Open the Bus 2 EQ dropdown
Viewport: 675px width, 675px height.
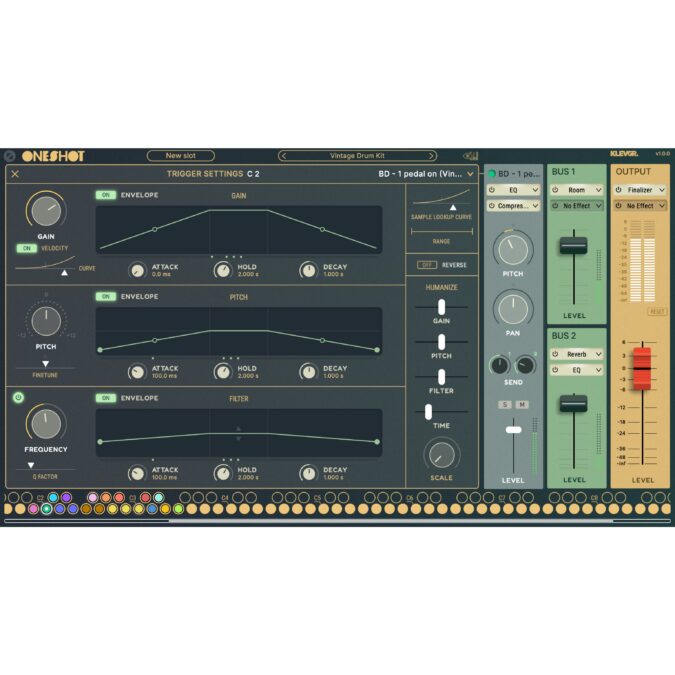pos(598,370)
